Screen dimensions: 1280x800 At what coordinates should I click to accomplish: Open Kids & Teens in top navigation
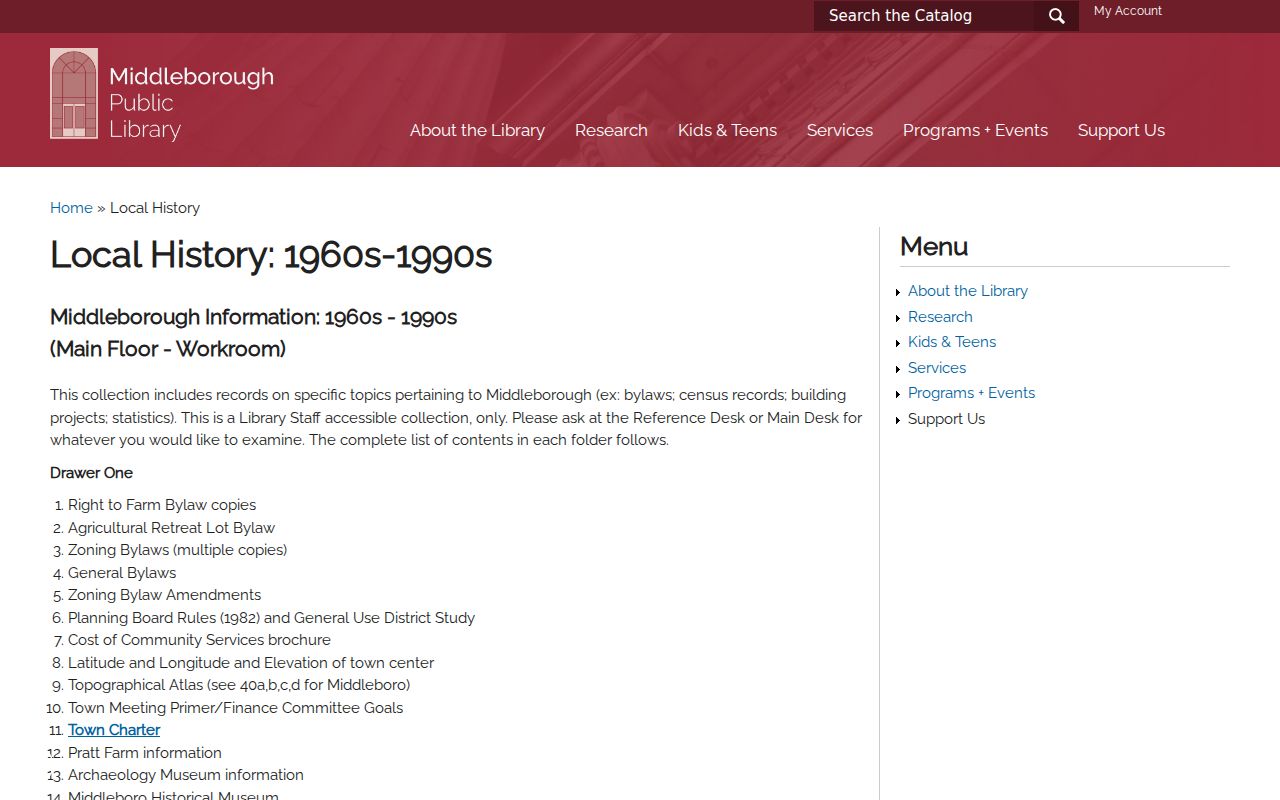pyautogui.click(x=727, y=130)
